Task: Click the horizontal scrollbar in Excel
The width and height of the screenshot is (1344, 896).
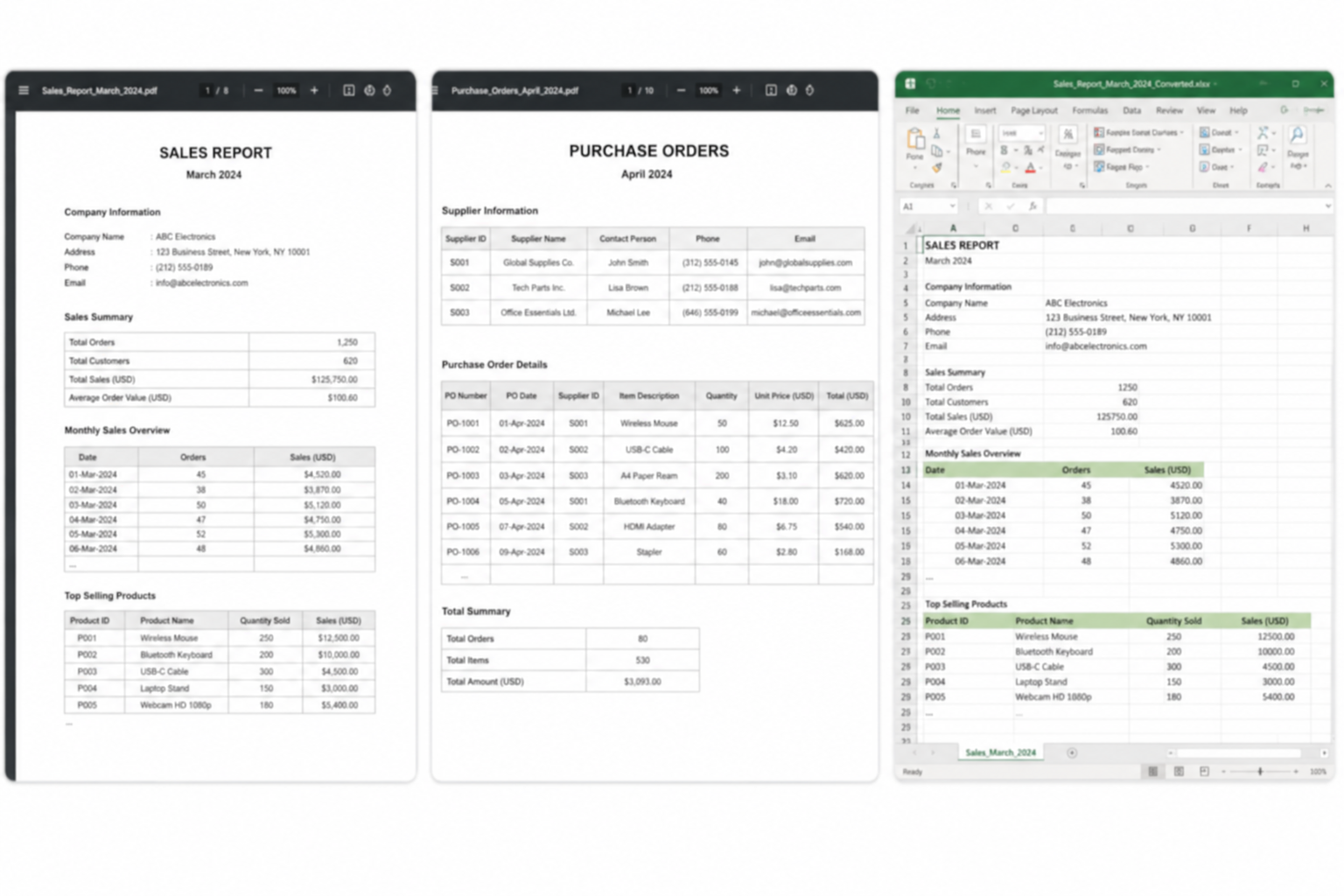Action: coord(1238,752)
